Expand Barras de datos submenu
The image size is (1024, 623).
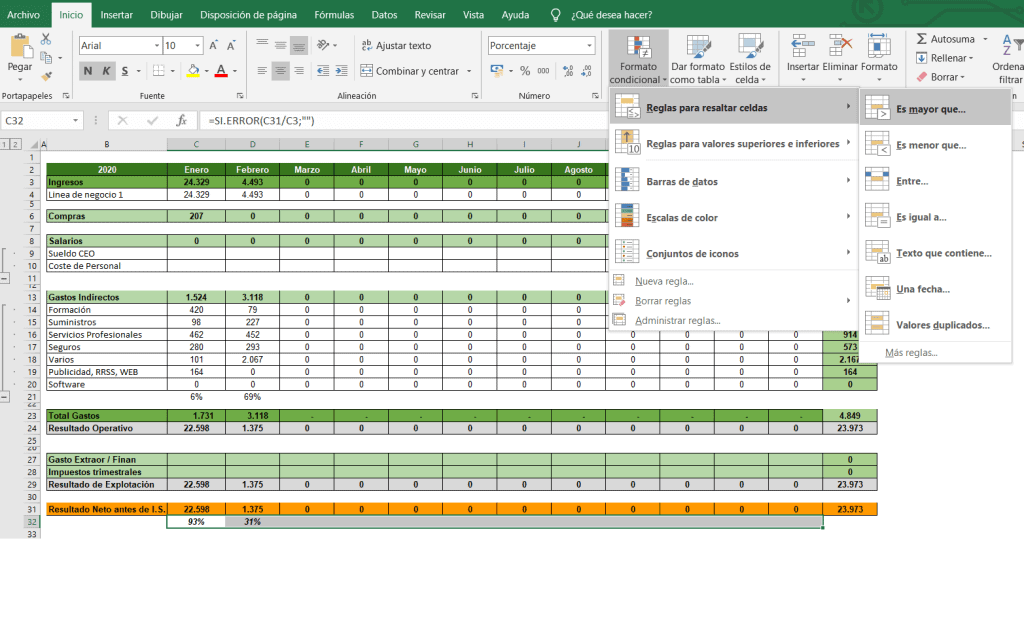734,182
